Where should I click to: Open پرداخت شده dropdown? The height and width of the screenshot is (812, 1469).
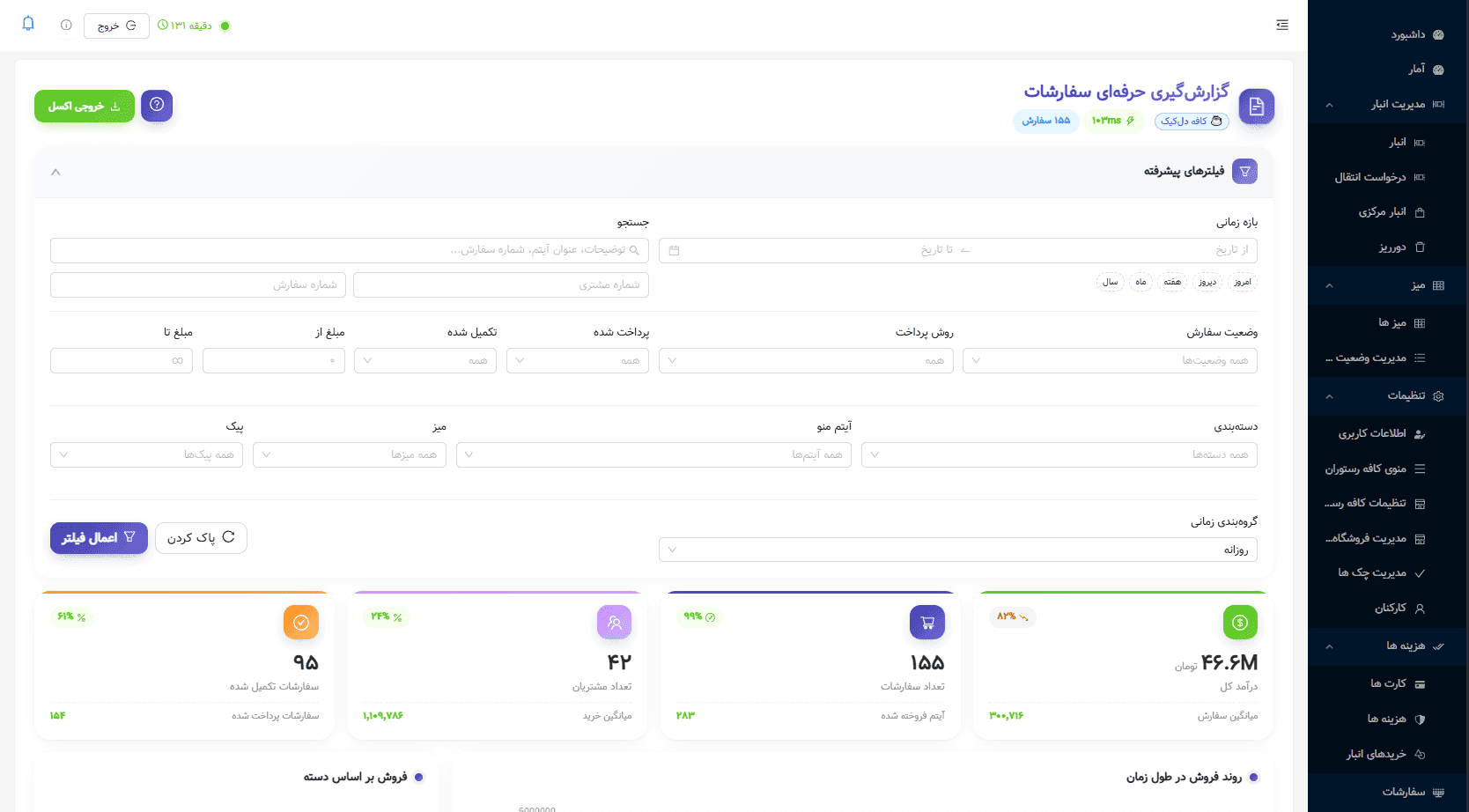click(578, 361)
